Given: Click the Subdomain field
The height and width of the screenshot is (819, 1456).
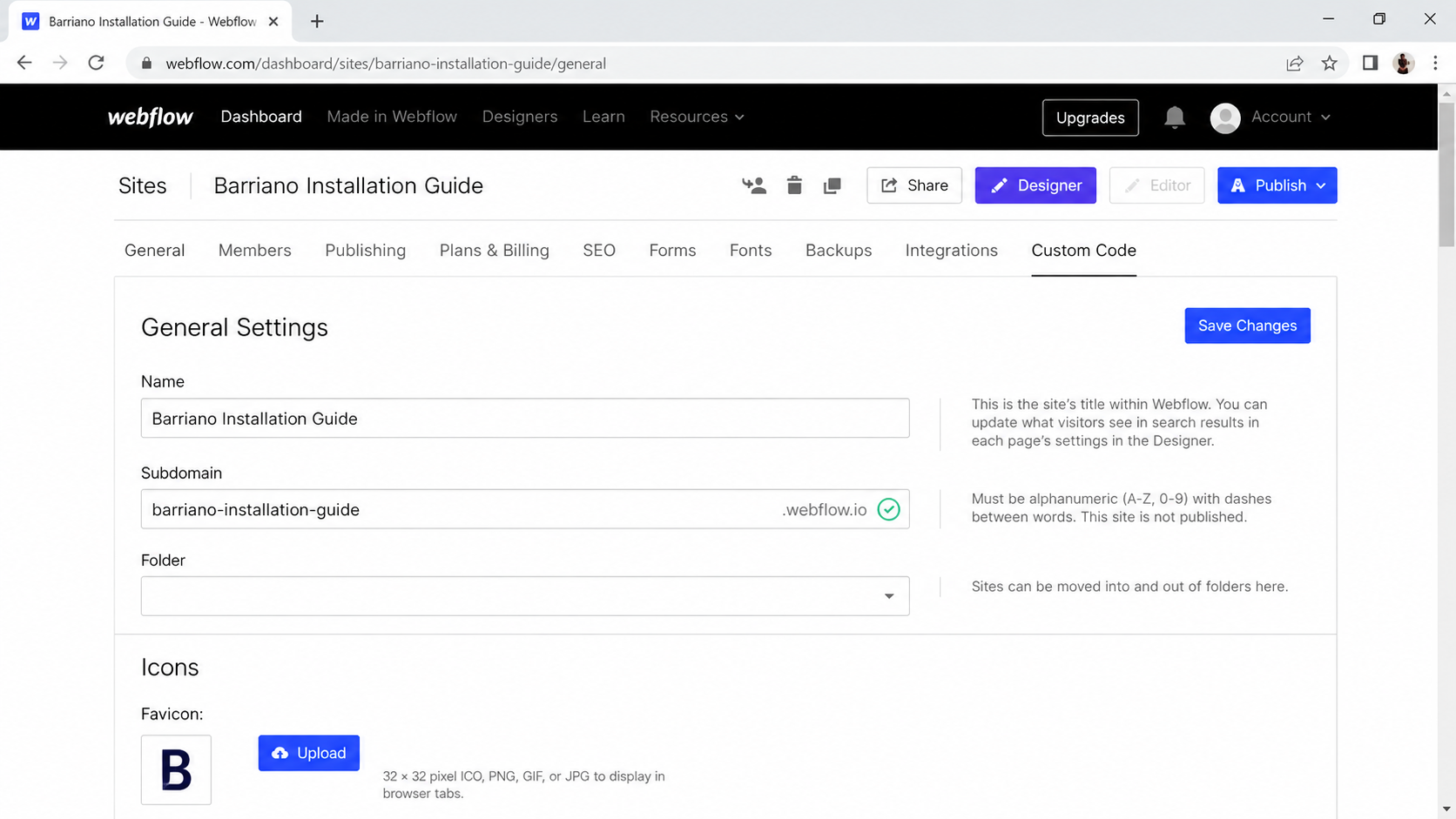Looking at the screenshot, I should (x=525, y=509).
